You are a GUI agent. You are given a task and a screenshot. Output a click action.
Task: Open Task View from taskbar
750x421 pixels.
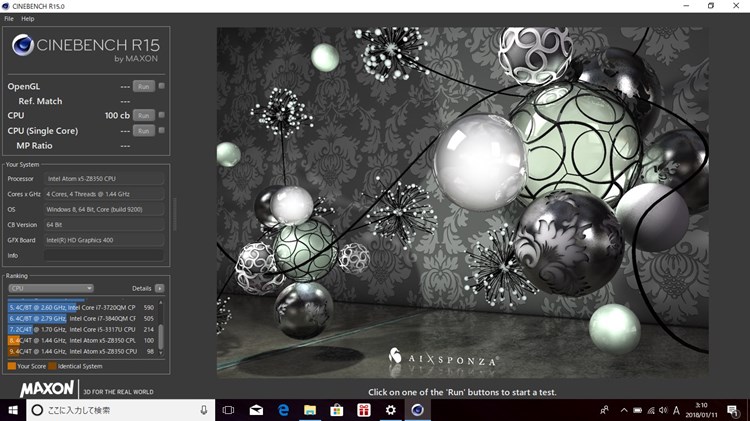(229, 410)
